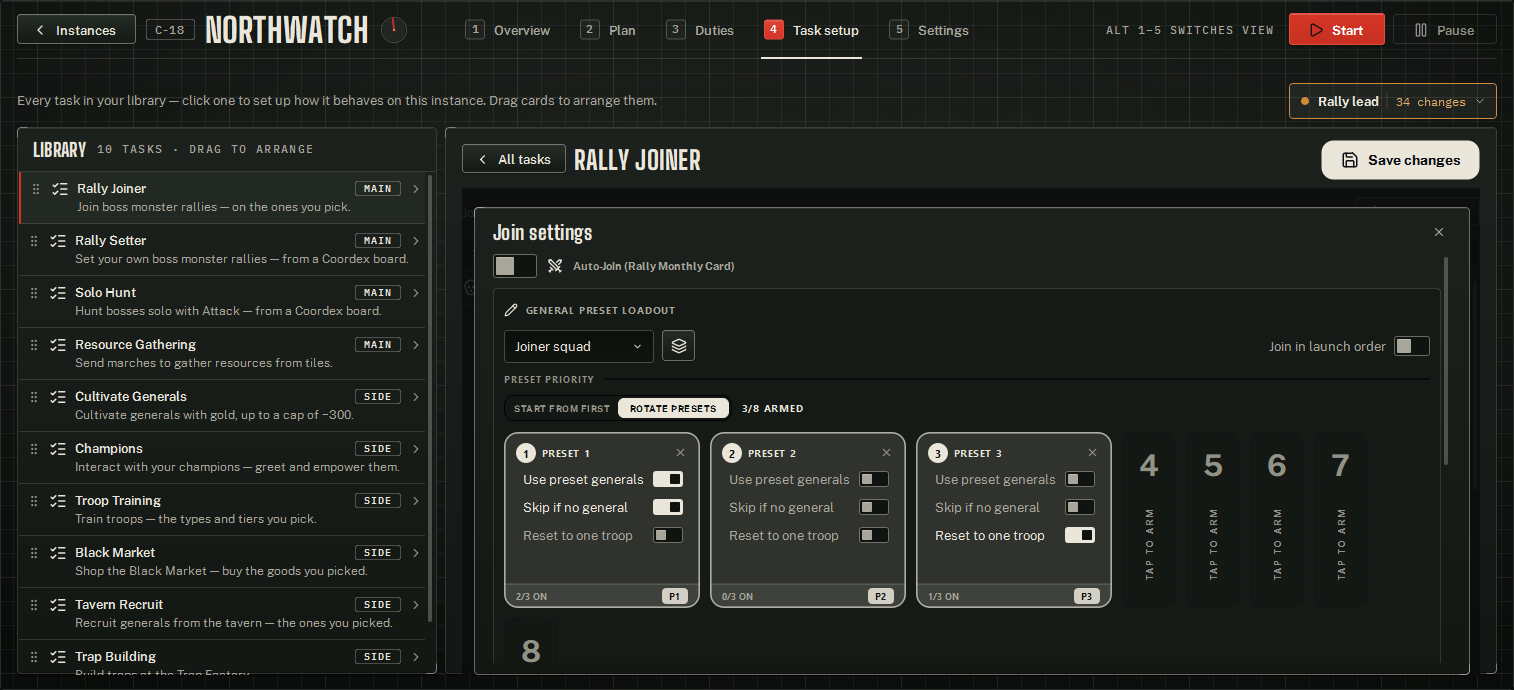
Task: Select the Rotate Presets option
Action: point(673,408)
